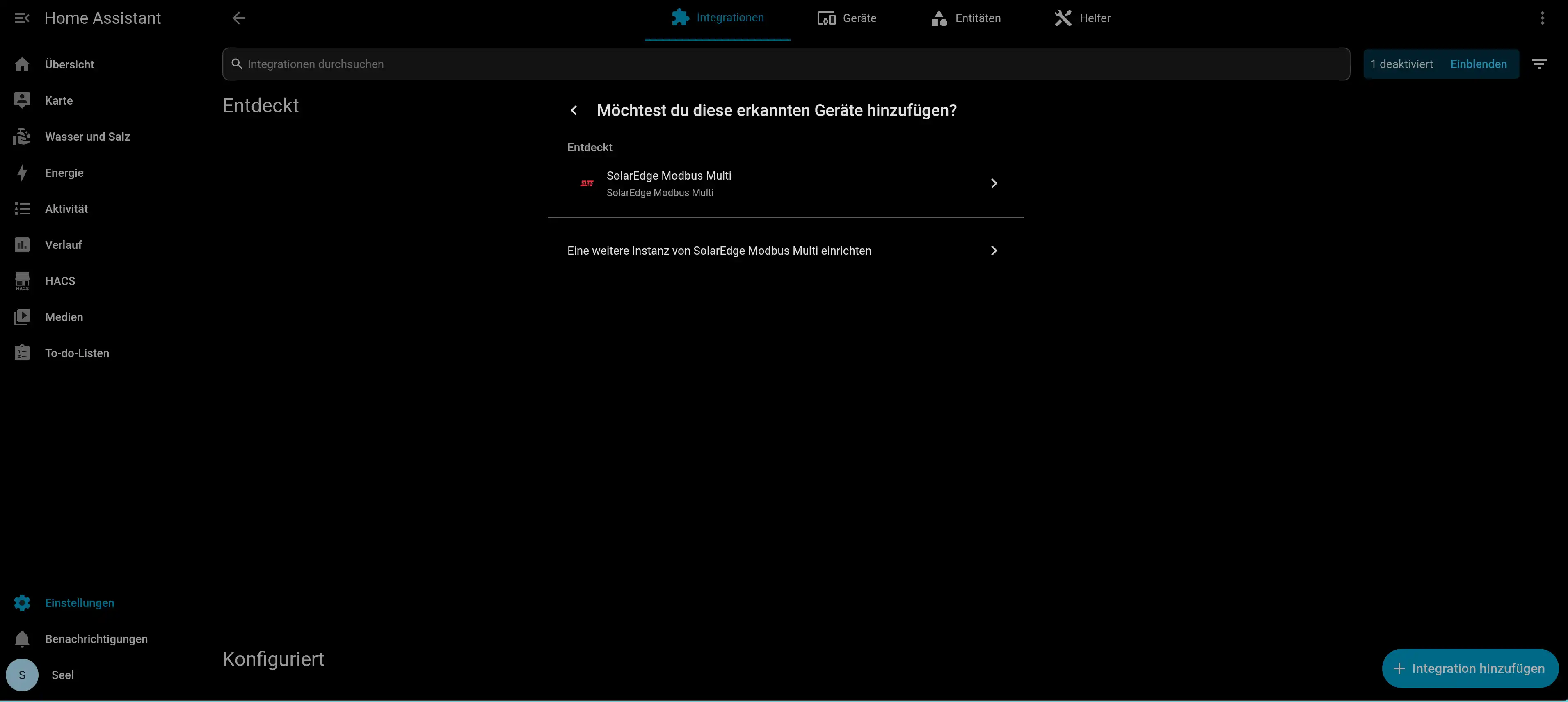Open the Übersicht home icon

tap(22, 64)
